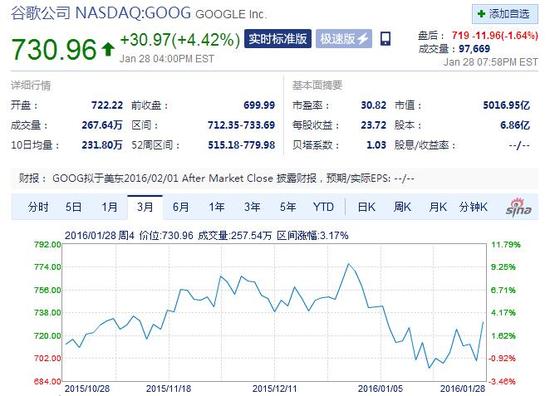Click the chart tooltip line showing 区间涨幅:3.17%
Viewport: 550px width, 396px height.
coord(207,235)
